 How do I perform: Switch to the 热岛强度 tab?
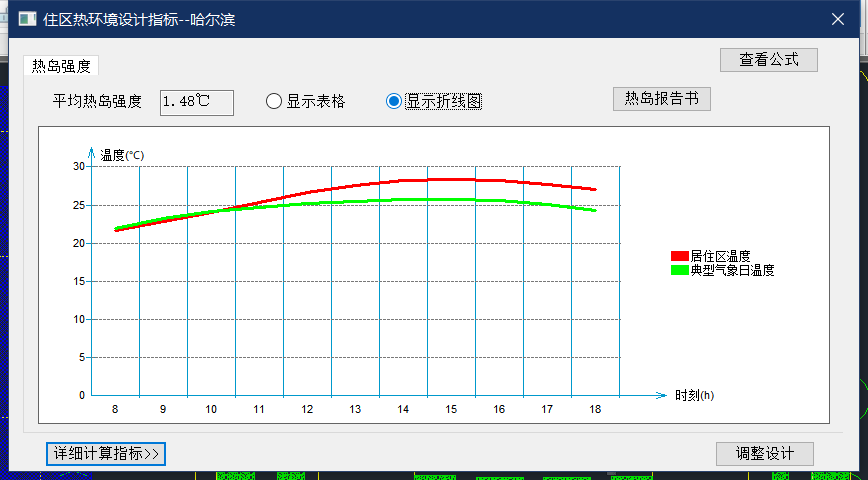pos(61,66)
